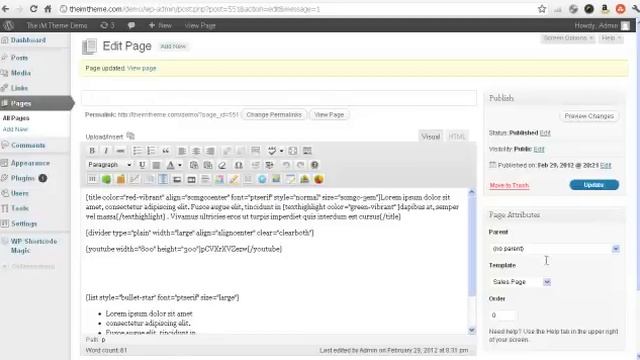The width and height of the screenshot is (640, 360).
Task: Insert ordered numbered list
Action: tap(151, 151)
